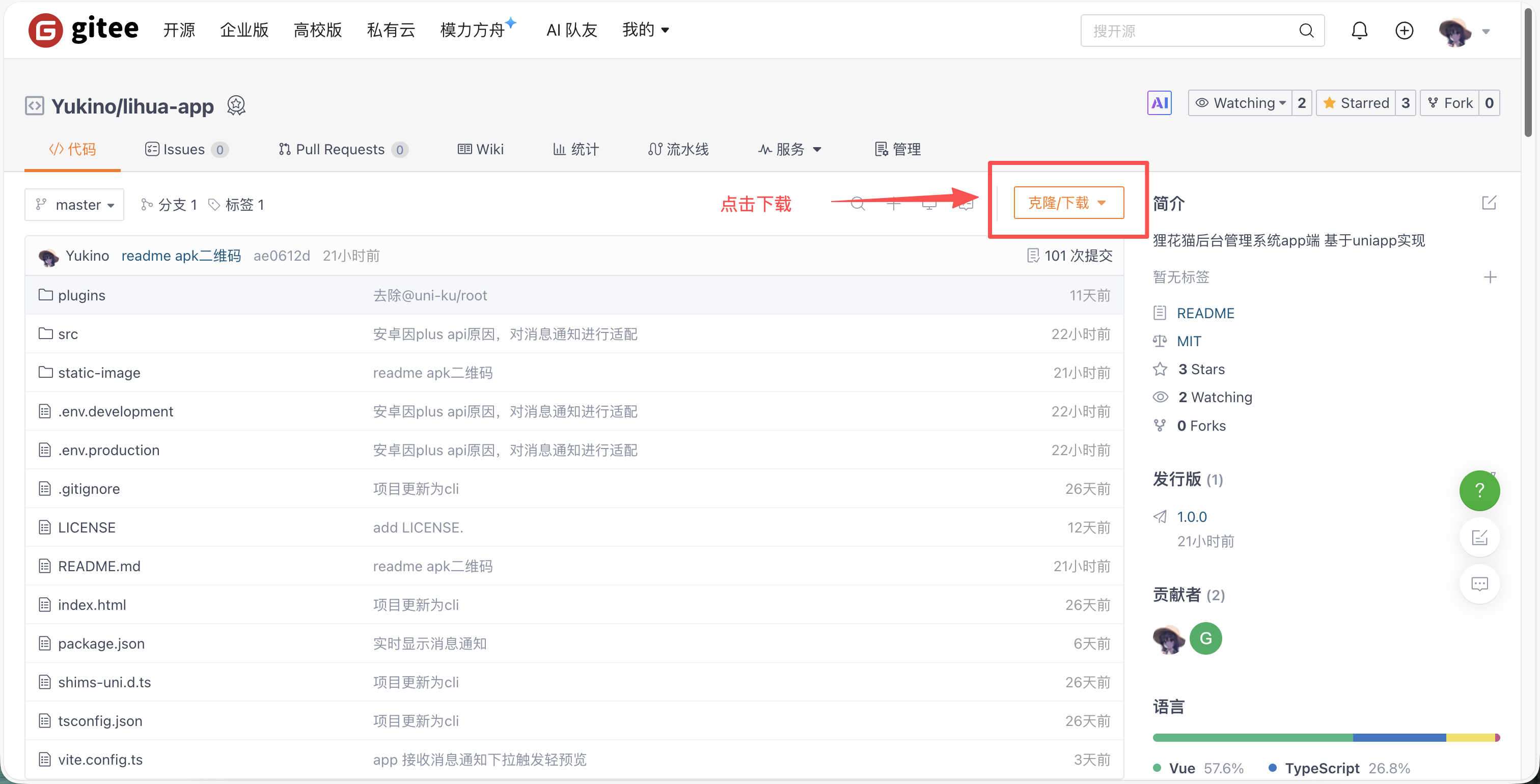The height and width of the screenshot is (784, 1540).
Task: Click the plus create-new icon in header
Action: (1404, 31)
